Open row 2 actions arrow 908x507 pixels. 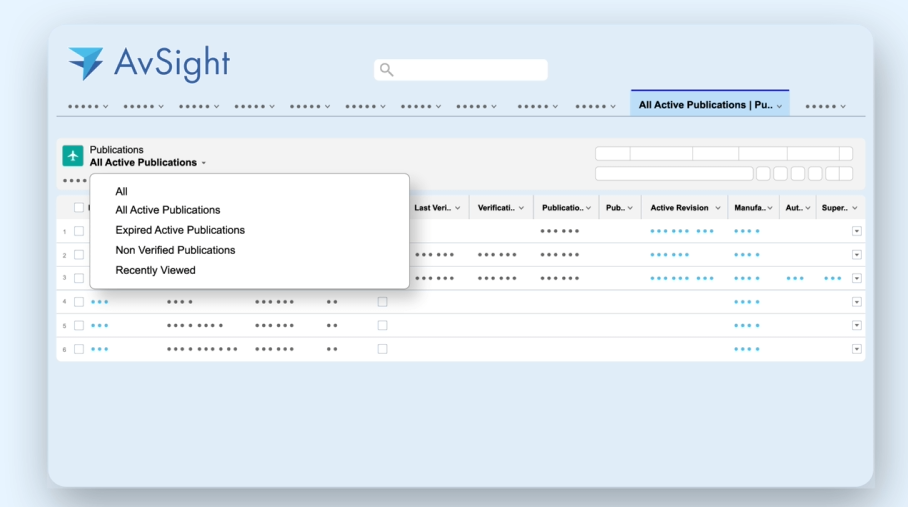856,255
